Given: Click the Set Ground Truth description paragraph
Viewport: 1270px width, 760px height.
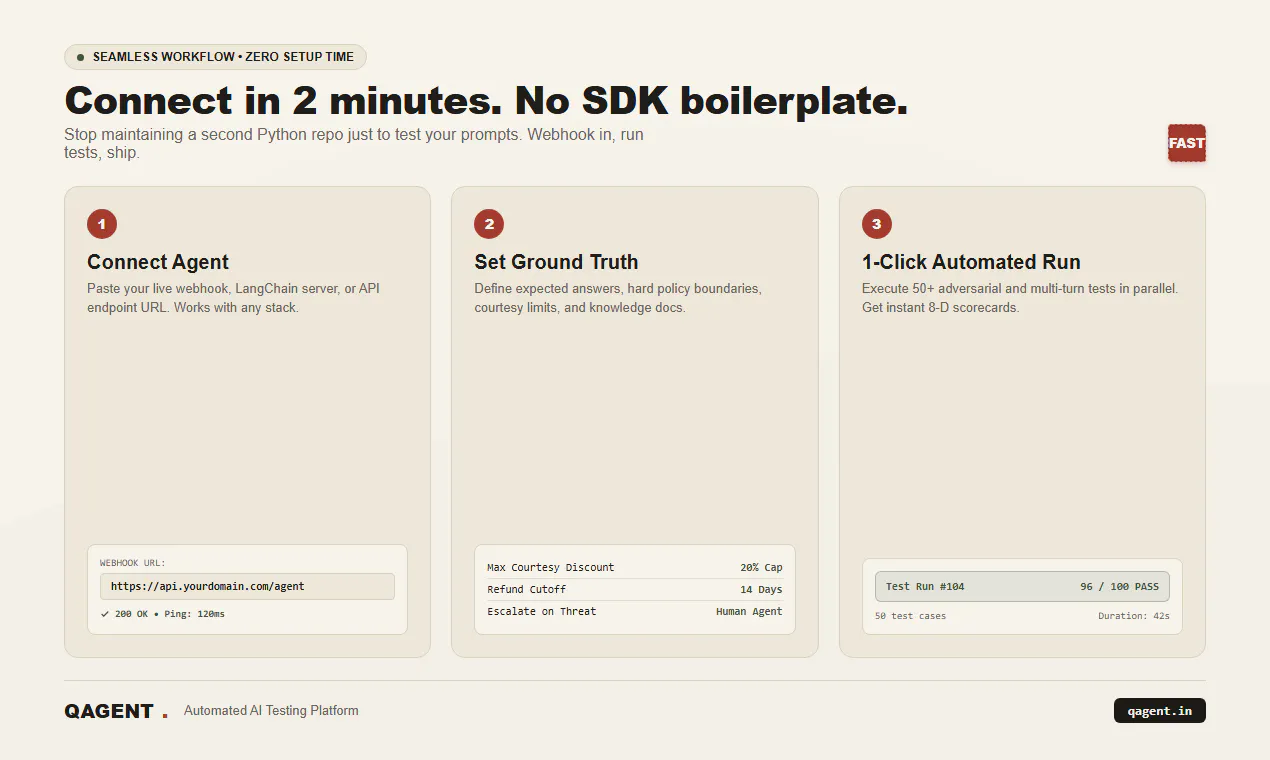Looking at the screenshot, I should tap(618, 298).
